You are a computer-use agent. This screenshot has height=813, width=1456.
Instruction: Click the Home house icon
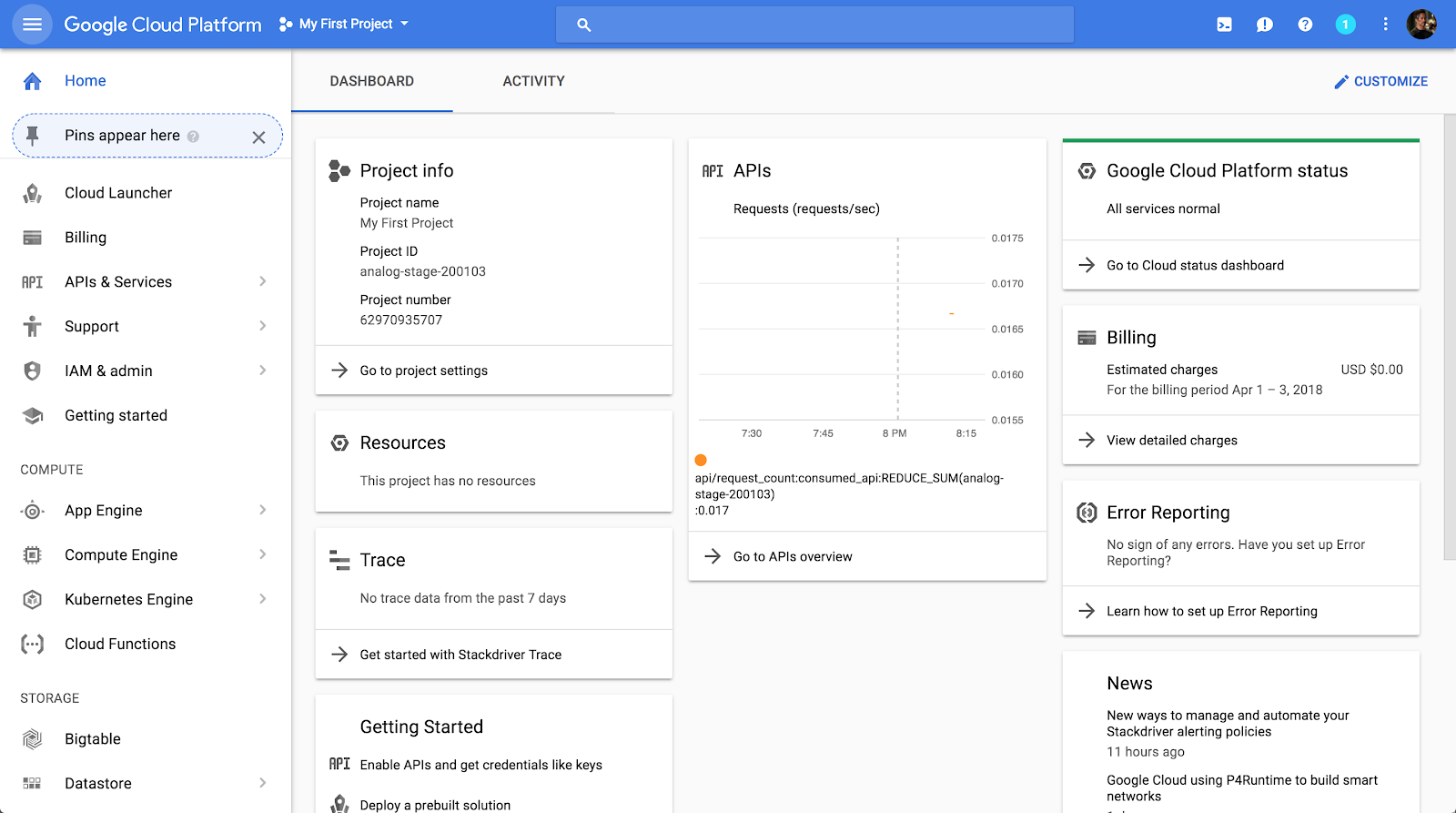[x=32, y=81]
